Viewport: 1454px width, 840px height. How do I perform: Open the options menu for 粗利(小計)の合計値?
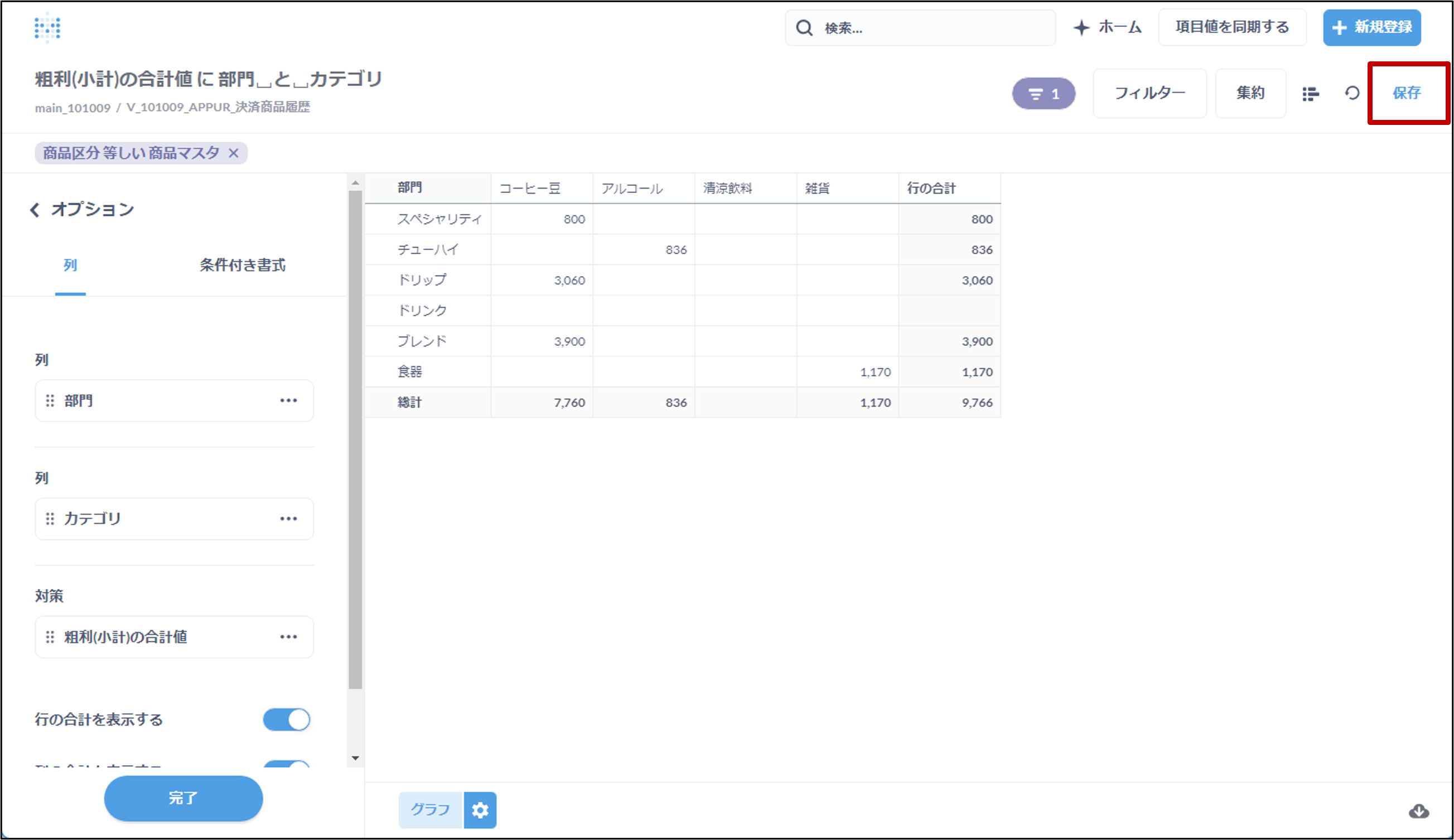point(288,637)
